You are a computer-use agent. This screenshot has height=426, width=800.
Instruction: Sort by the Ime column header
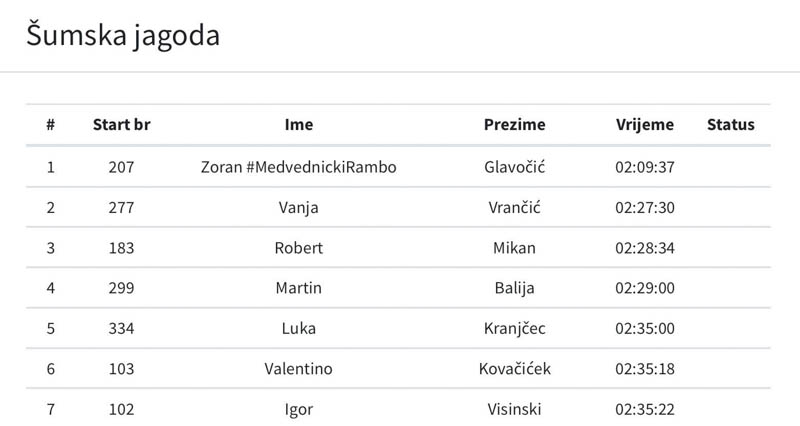click(299, 125)
